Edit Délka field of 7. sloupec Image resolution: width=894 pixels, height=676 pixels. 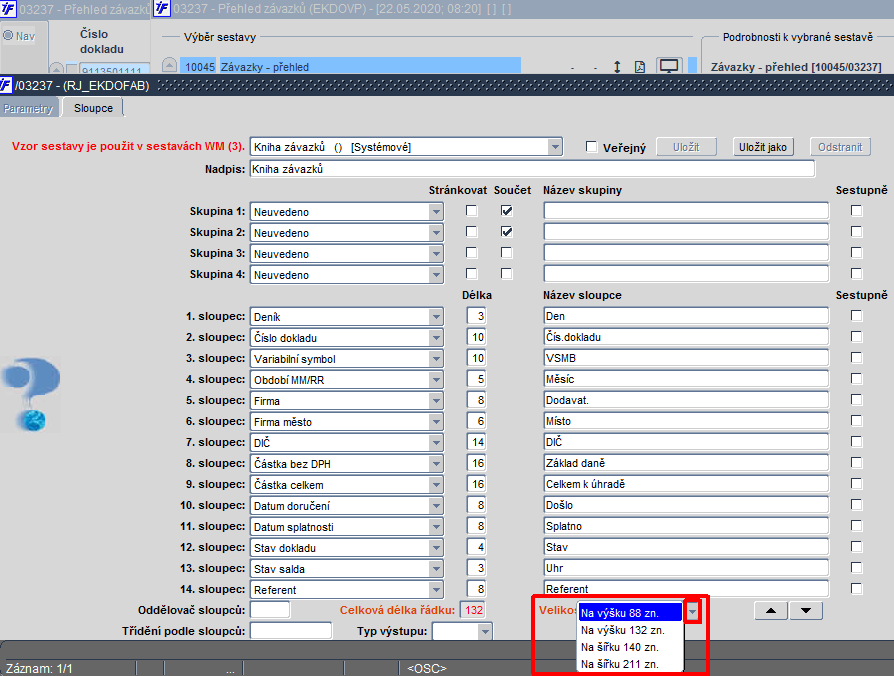[x=476, y=442]
